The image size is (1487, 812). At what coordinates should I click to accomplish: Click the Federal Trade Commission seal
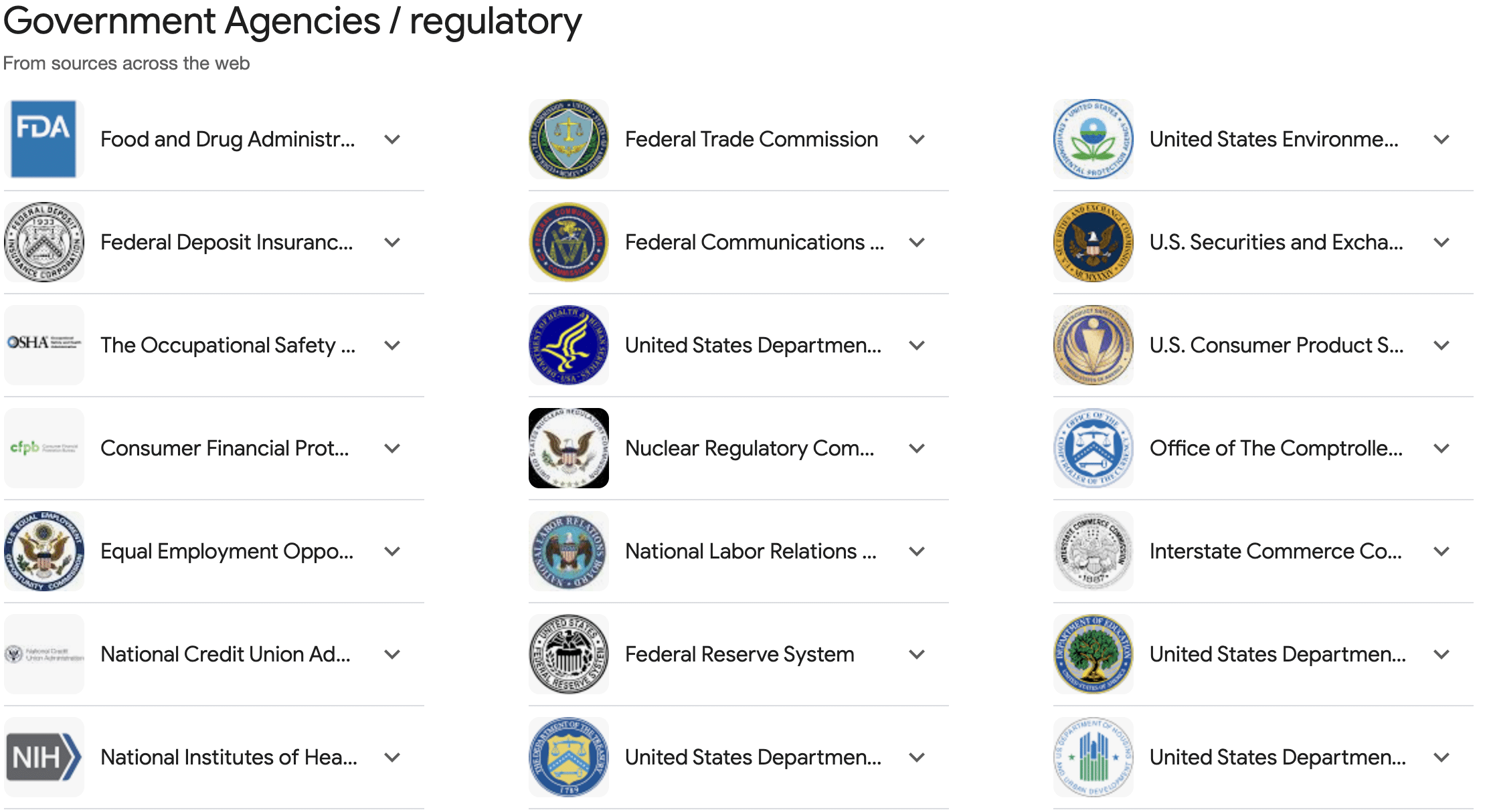[569, 139]
